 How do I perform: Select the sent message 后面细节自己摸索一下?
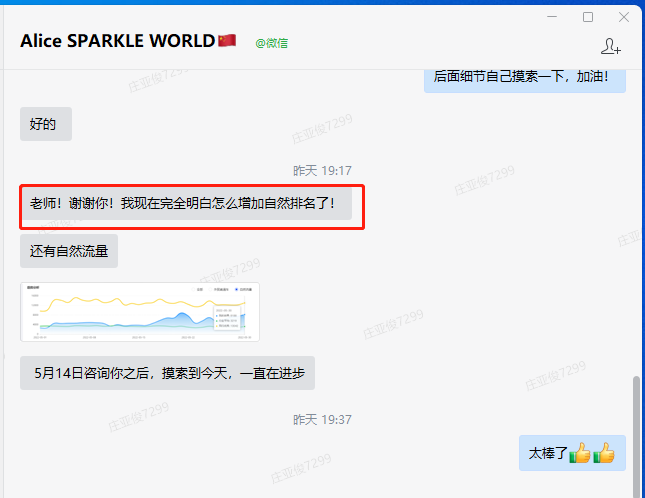pos(525,81)
